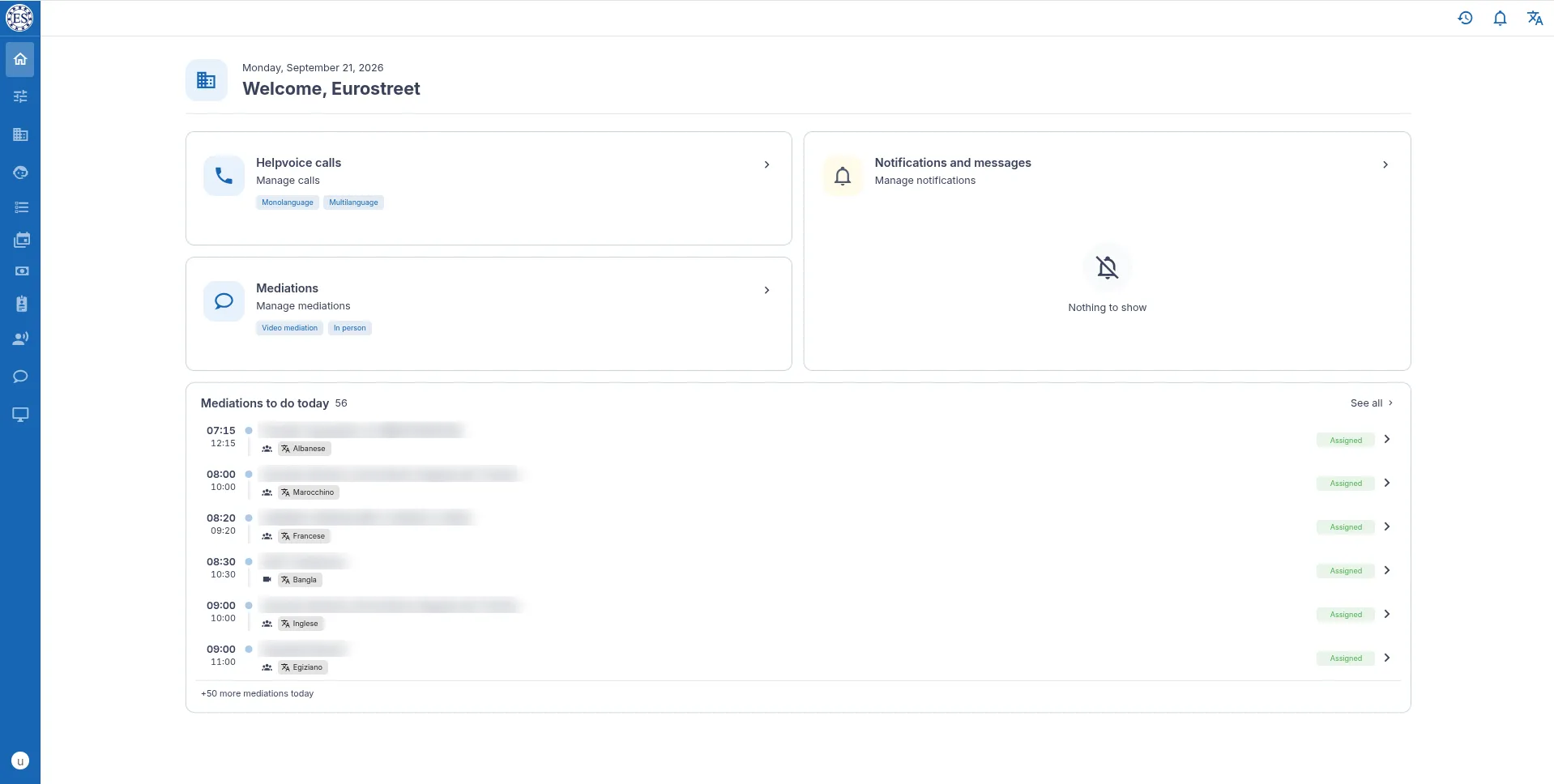Open the checklist icon in sidebar
1554x784 pixels.
pos(20,207)
